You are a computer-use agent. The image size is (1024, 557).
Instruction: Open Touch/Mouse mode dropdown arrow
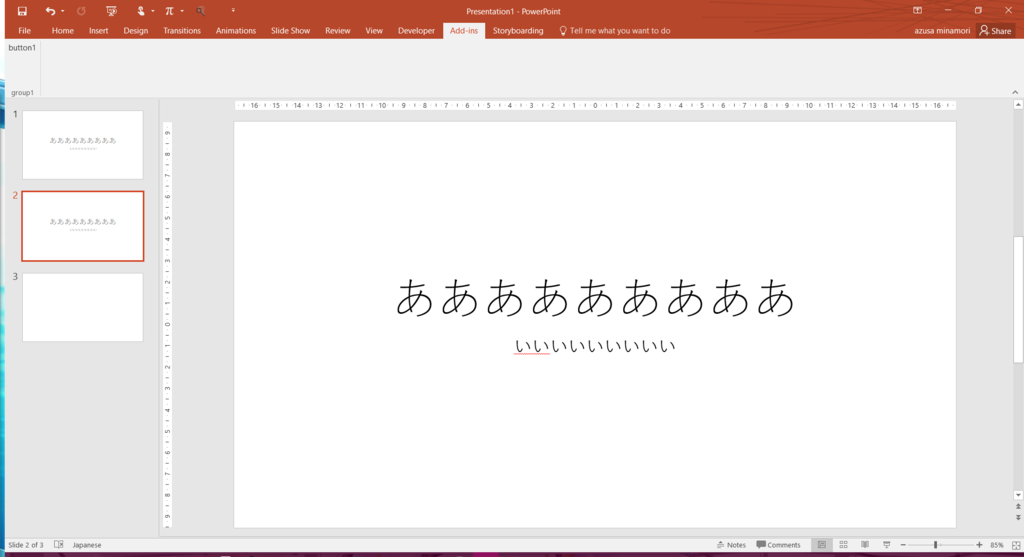(x=153, y=11)
